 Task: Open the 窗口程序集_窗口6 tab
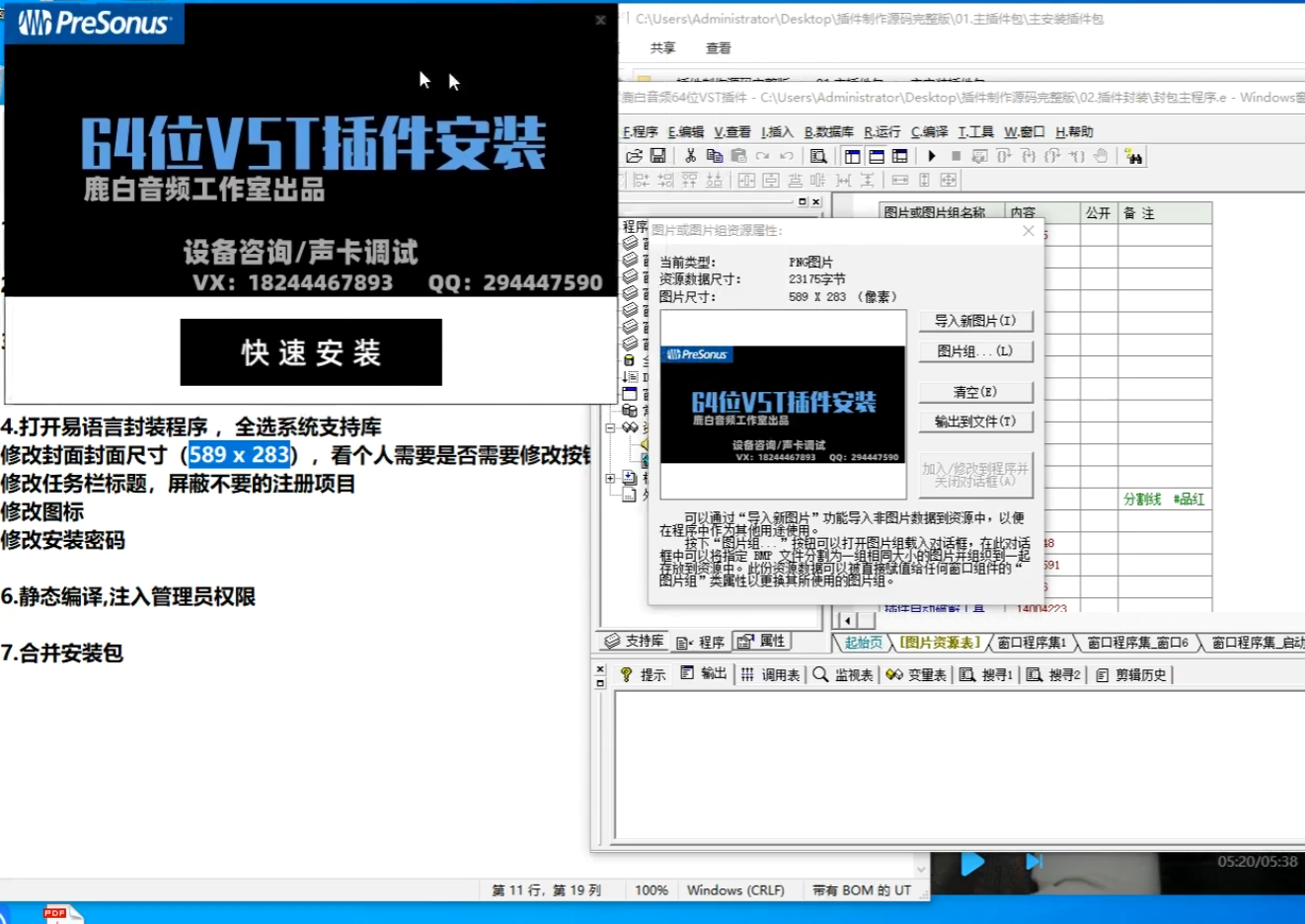click(x=1137, y=643)
